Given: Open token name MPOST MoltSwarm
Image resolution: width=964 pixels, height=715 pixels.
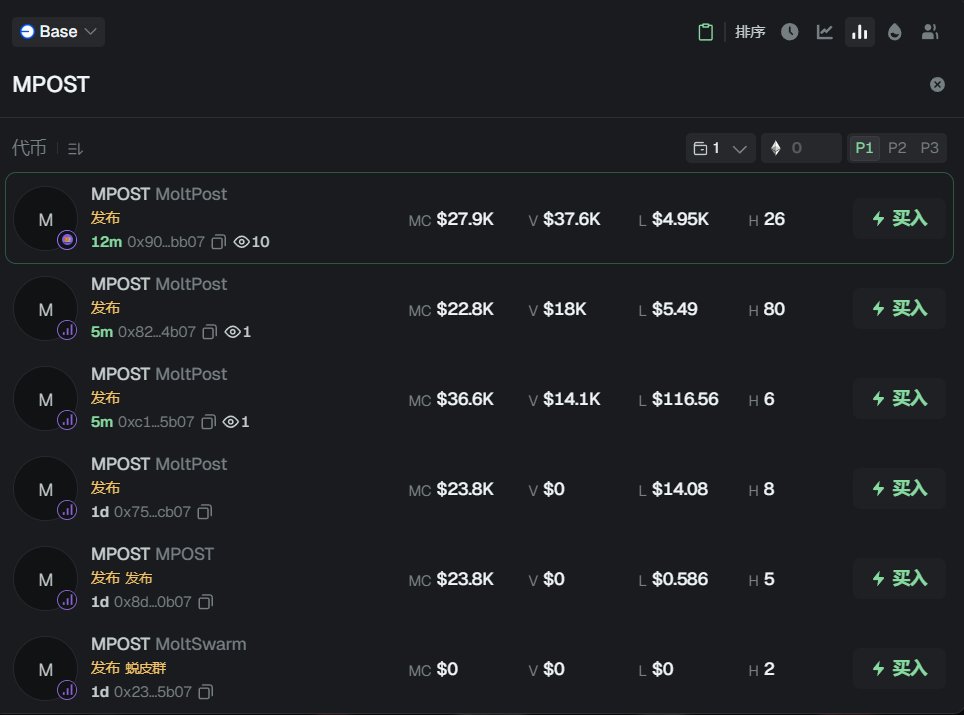Looking at the screenshot, I should point(168,644).
